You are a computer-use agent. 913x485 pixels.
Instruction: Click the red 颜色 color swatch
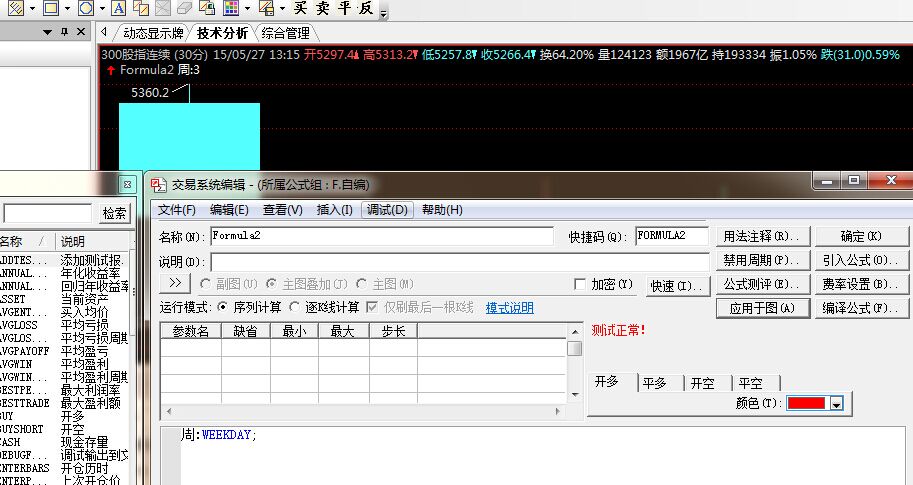[x=807, y=403]
